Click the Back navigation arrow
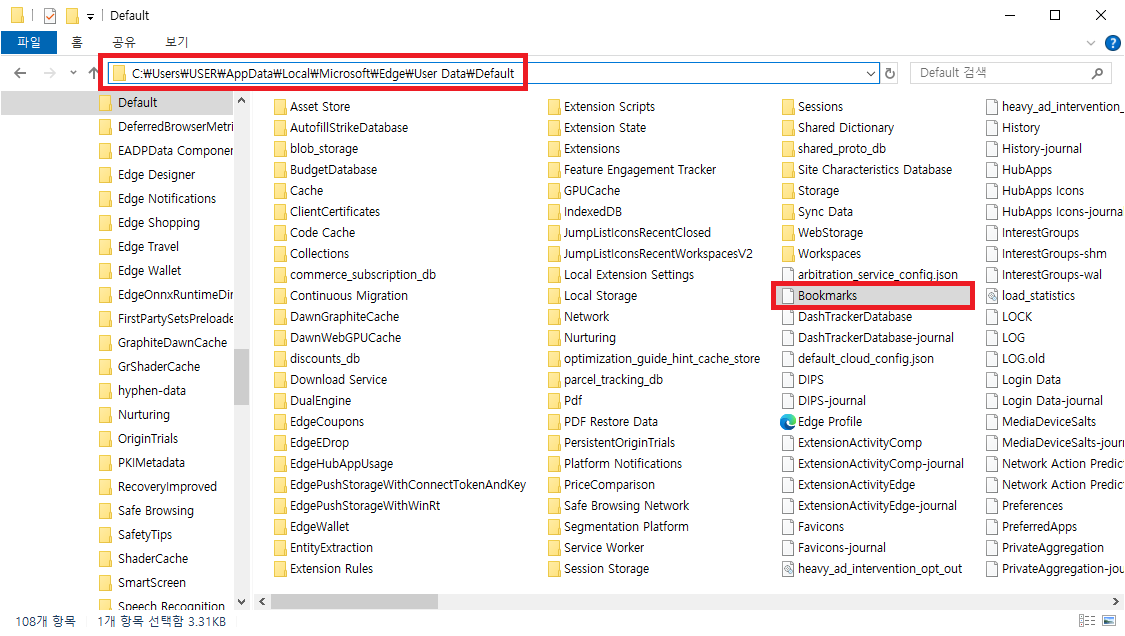Viewport: 1125px width, 636px height. click(20, 73)
